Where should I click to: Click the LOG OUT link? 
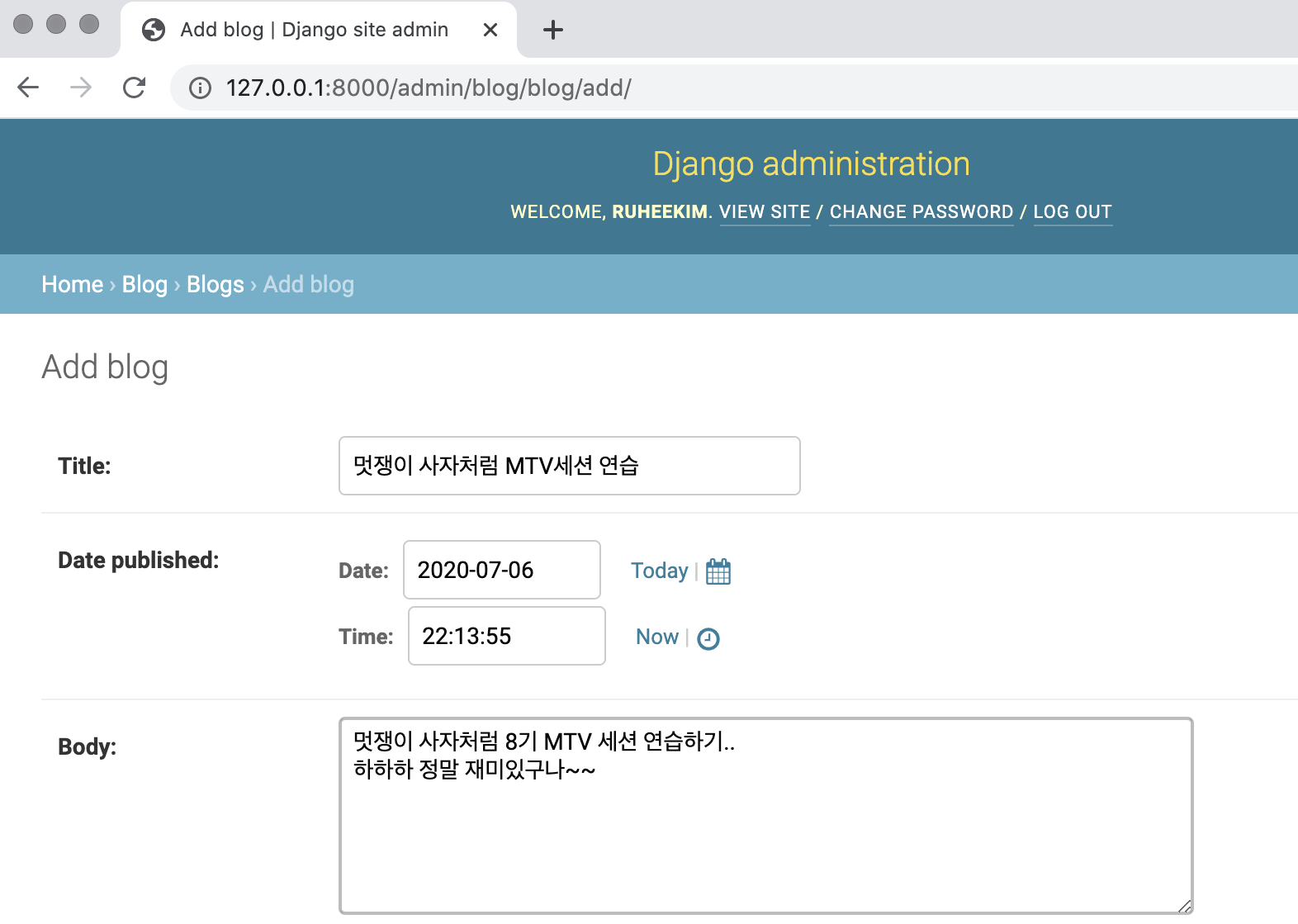pos(1073,212)
